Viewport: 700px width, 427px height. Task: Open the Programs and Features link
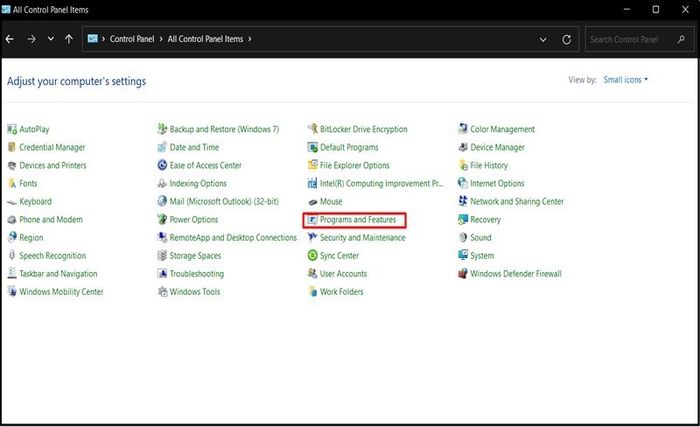point(358,220)
